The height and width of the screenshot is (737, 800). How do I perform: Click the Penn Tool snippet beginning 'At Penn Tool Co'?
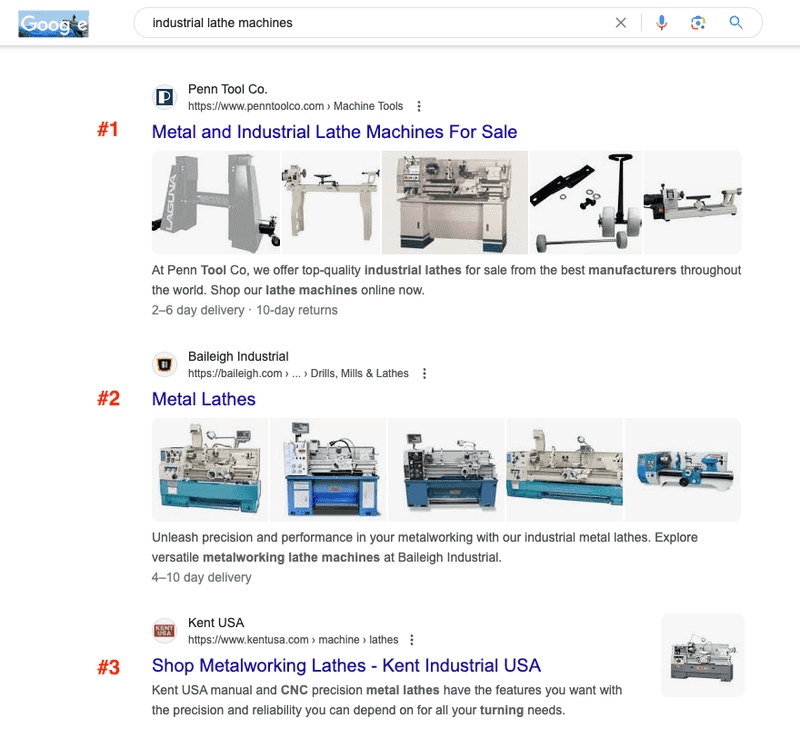(446, 280)
